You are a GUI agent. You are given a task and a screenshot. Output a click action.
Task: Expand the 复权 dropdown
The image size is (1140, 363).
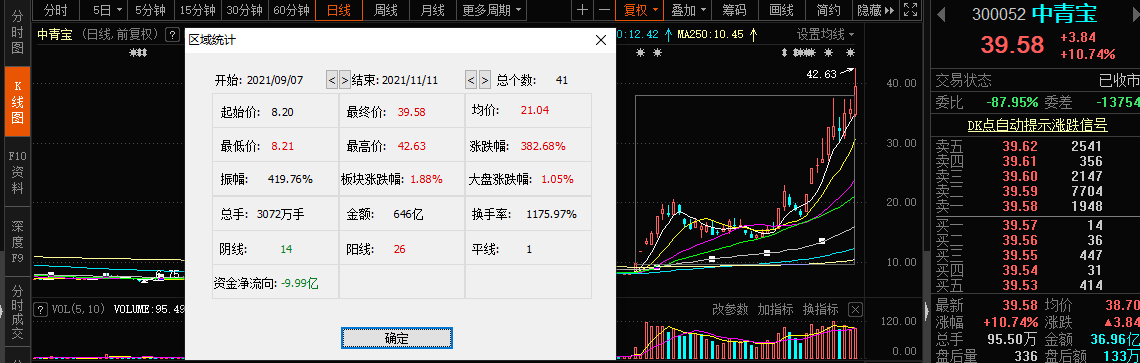pyautogui.click(x=641, y=10)
